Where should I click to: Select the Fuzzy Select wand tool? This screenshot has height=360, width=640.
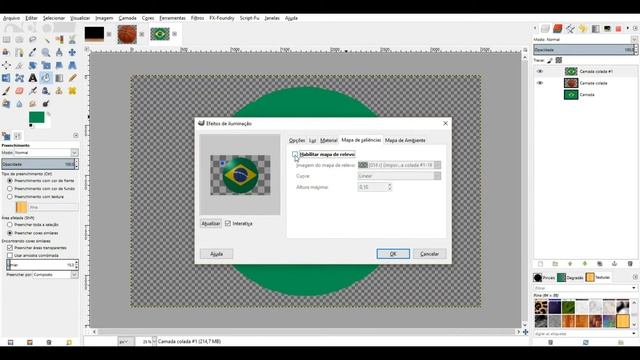pyautogui.click(x=46, y=40)
